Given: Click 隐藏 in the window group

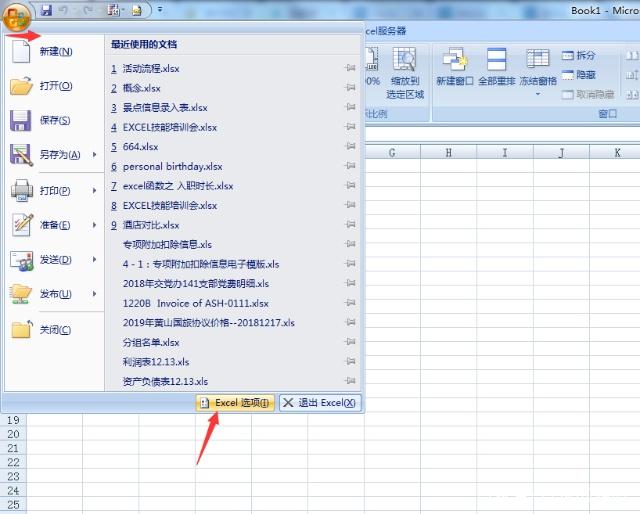Looking at the screenshot, I should [578, 75].
